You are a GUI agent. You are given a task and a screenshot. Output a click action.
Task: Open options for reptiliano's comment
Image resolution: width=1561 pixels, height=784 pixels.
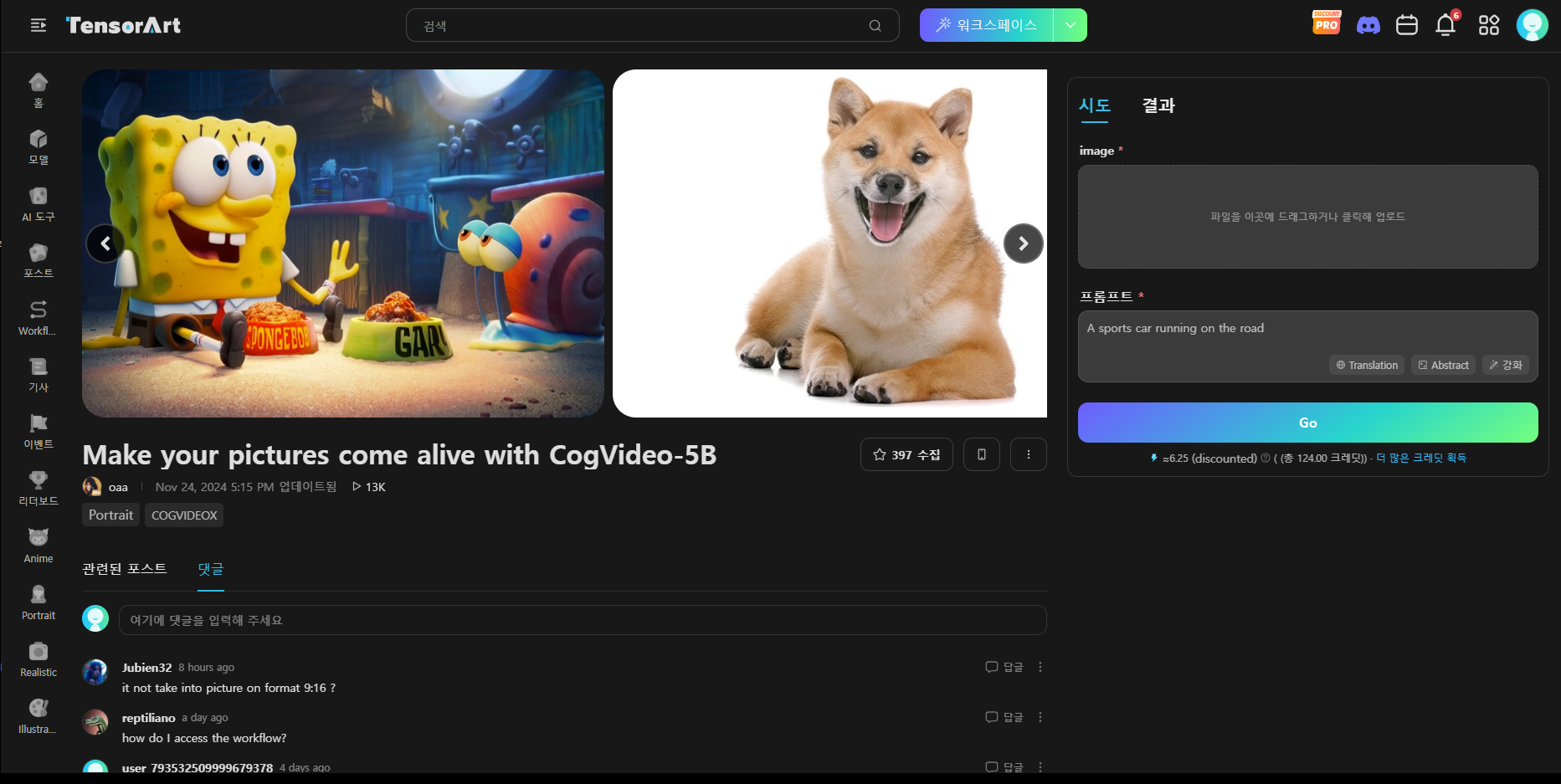coord(1040,717)
